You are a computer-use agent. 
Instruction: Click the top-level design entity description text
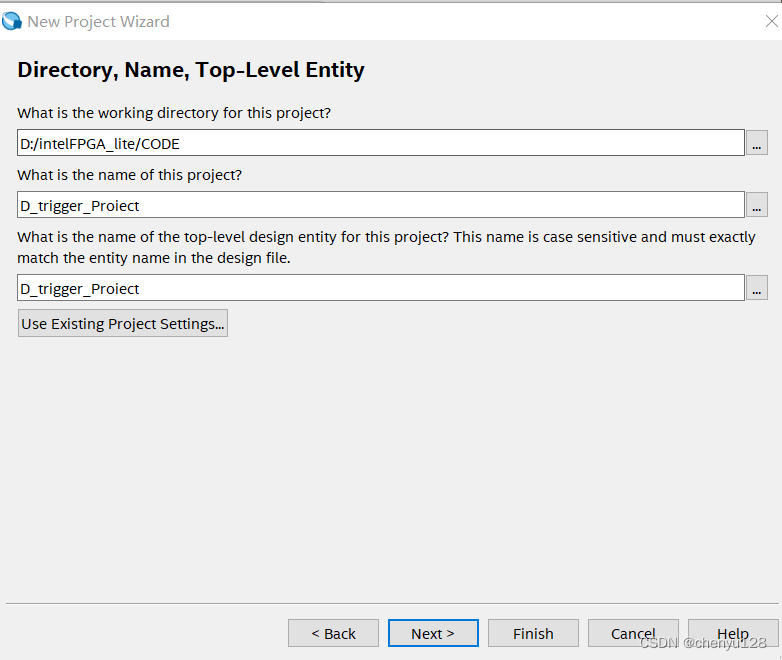[386, 247]
